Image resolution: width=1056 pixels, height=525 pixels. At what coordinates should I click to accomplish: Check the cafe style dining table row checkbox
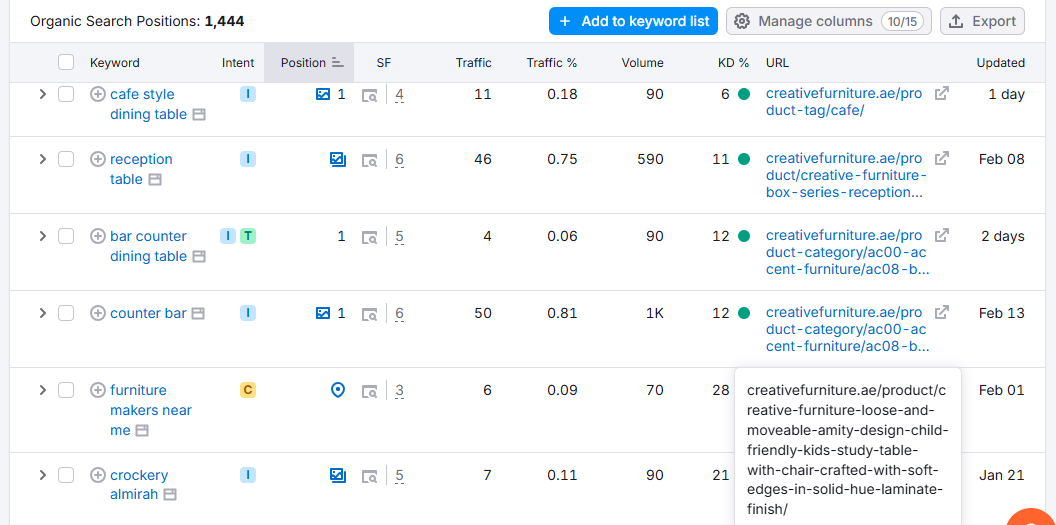[65, 95]
